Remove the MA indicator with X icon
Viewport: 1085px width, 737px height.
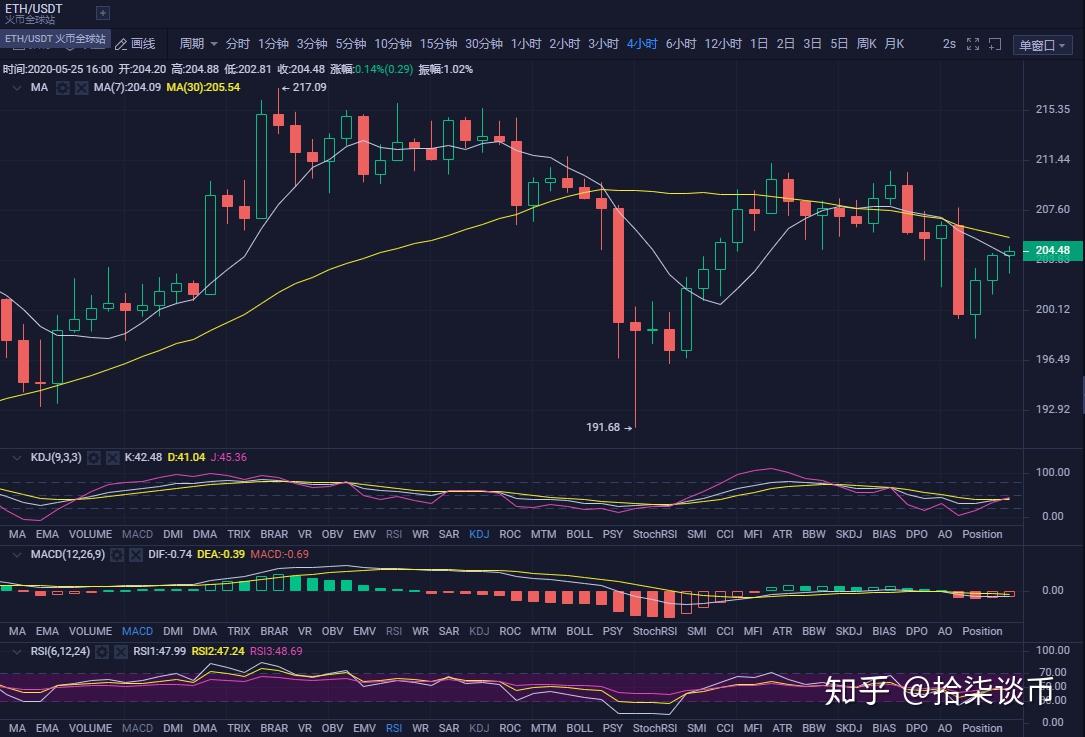click(x=82, y=88)
